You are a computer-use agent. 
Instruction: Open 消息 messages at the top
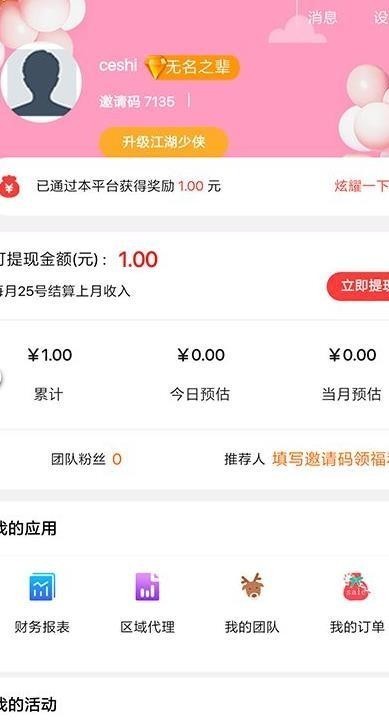(x=322, y=17)
